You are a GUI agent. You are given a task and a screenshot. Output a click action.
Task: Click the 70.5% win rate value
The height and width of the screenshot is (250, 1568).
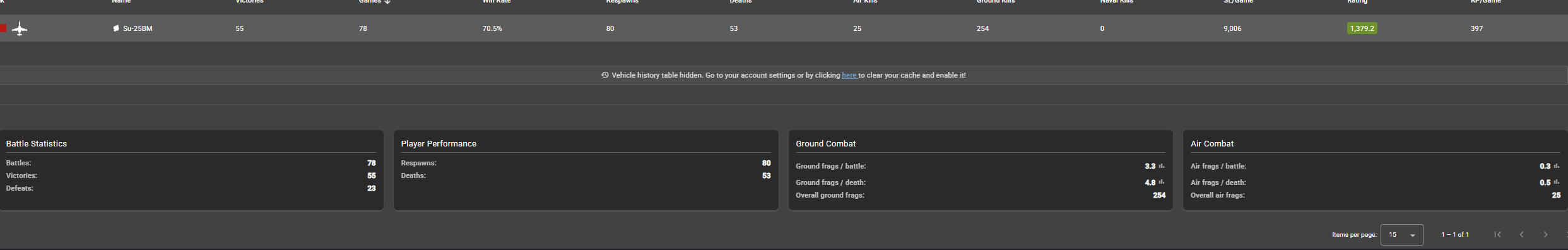[x=492, y=28]
